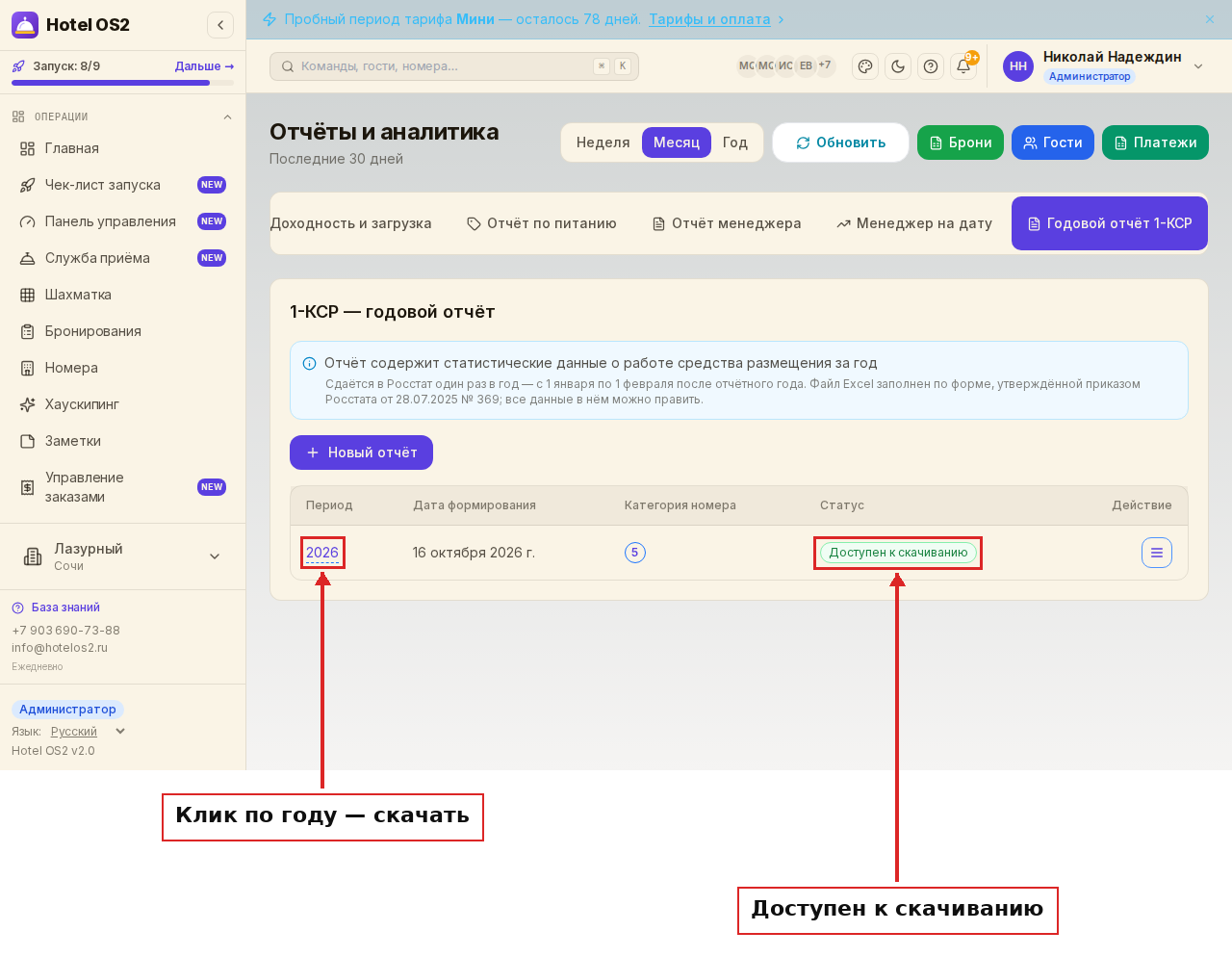1232x957 pixels.
Task: Open the user account dropdown chevron
Action: pyautogui.click(x=1198, y=66)
